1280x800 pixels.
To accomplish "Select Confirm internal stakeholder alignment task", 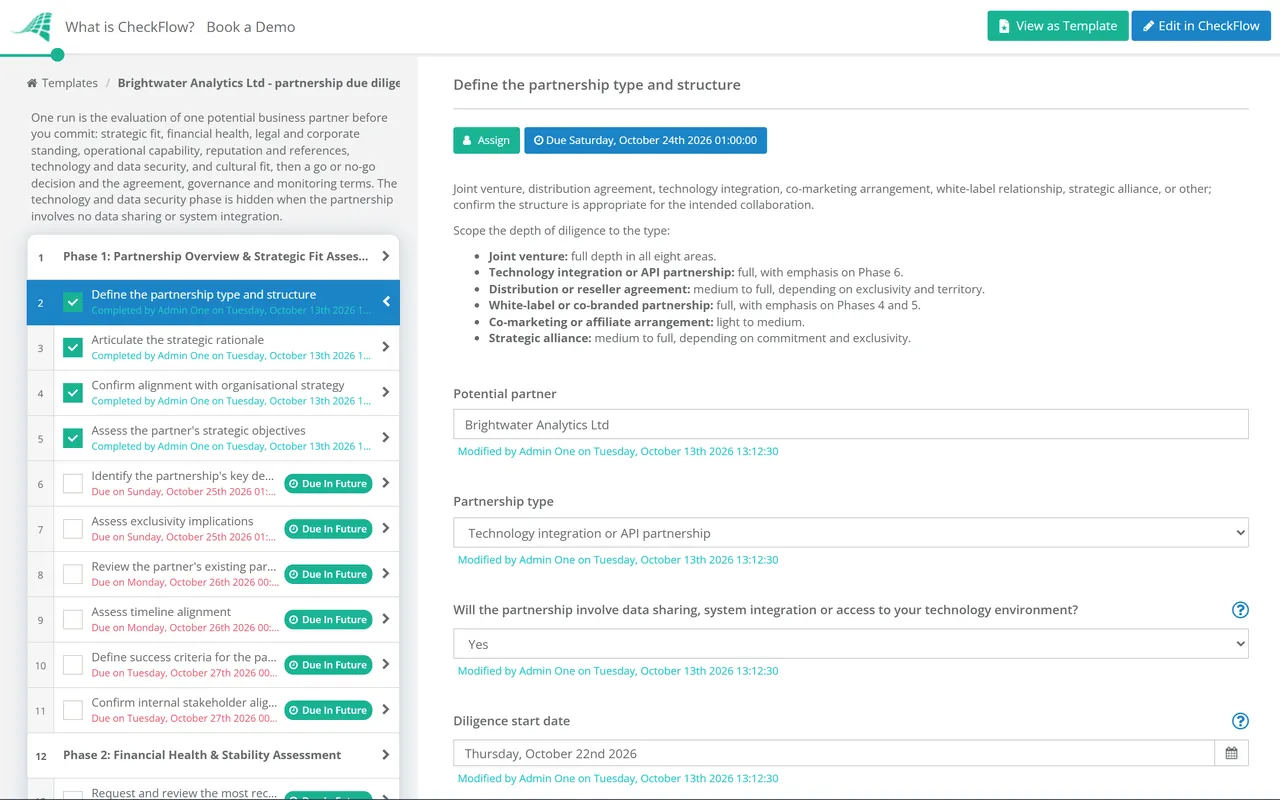I will (184, 703).
